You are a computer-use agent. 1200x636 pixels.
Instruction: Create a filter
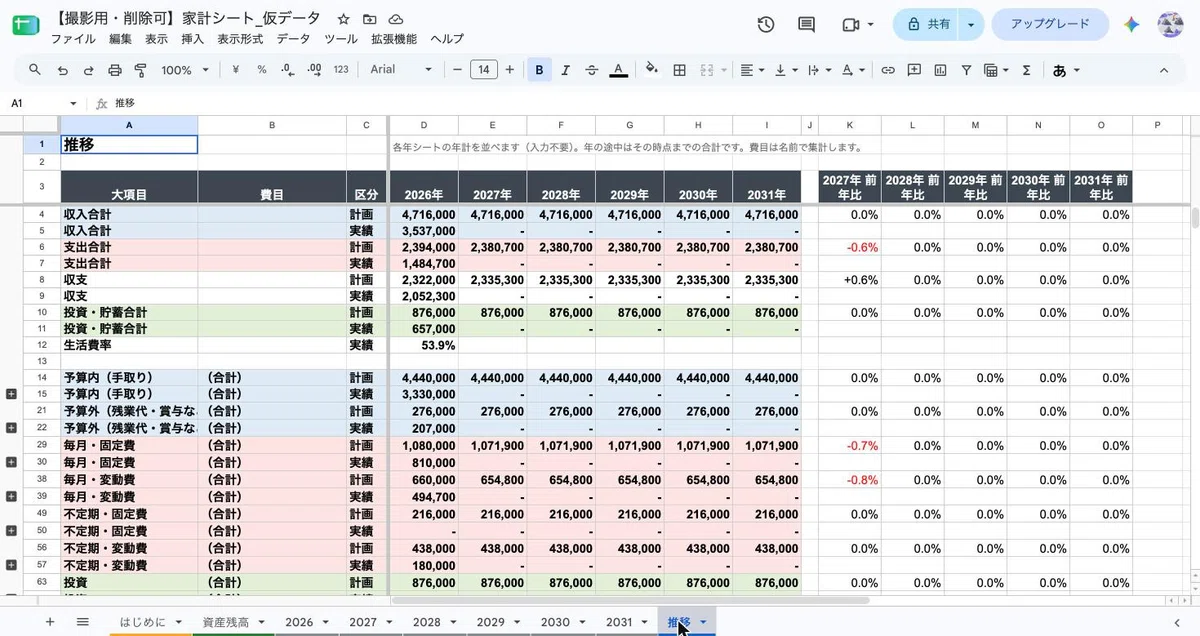(x=966, y=70)
